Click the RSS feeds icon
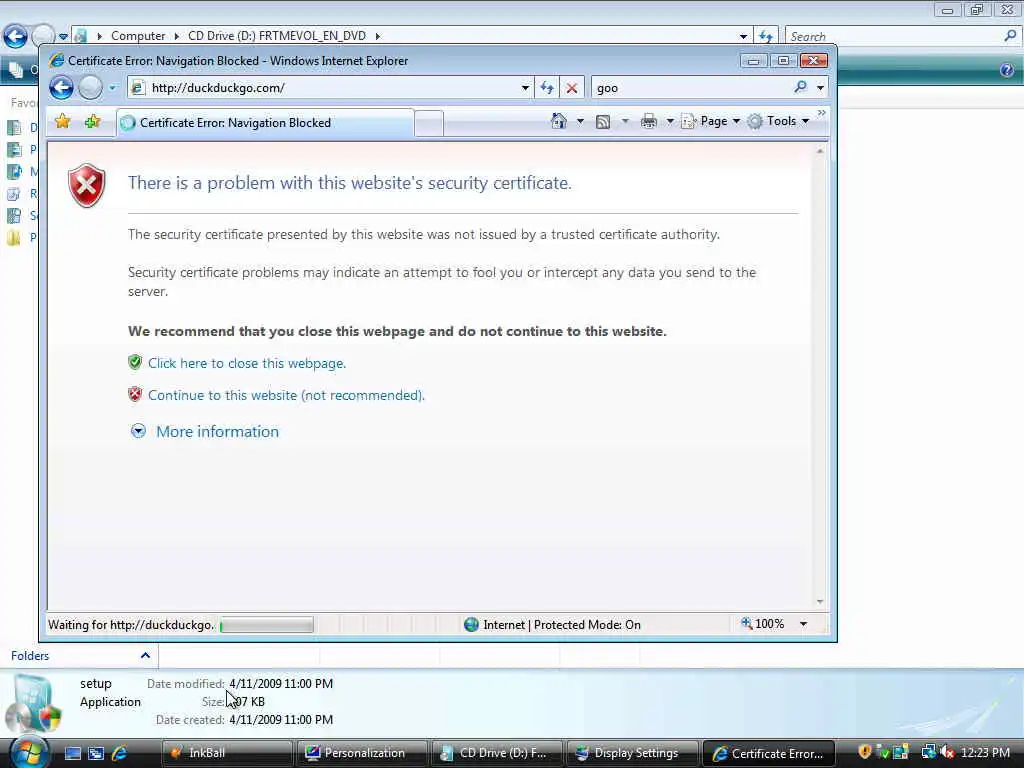Screen dimensions: 1024x768 (x=603, y=121)
